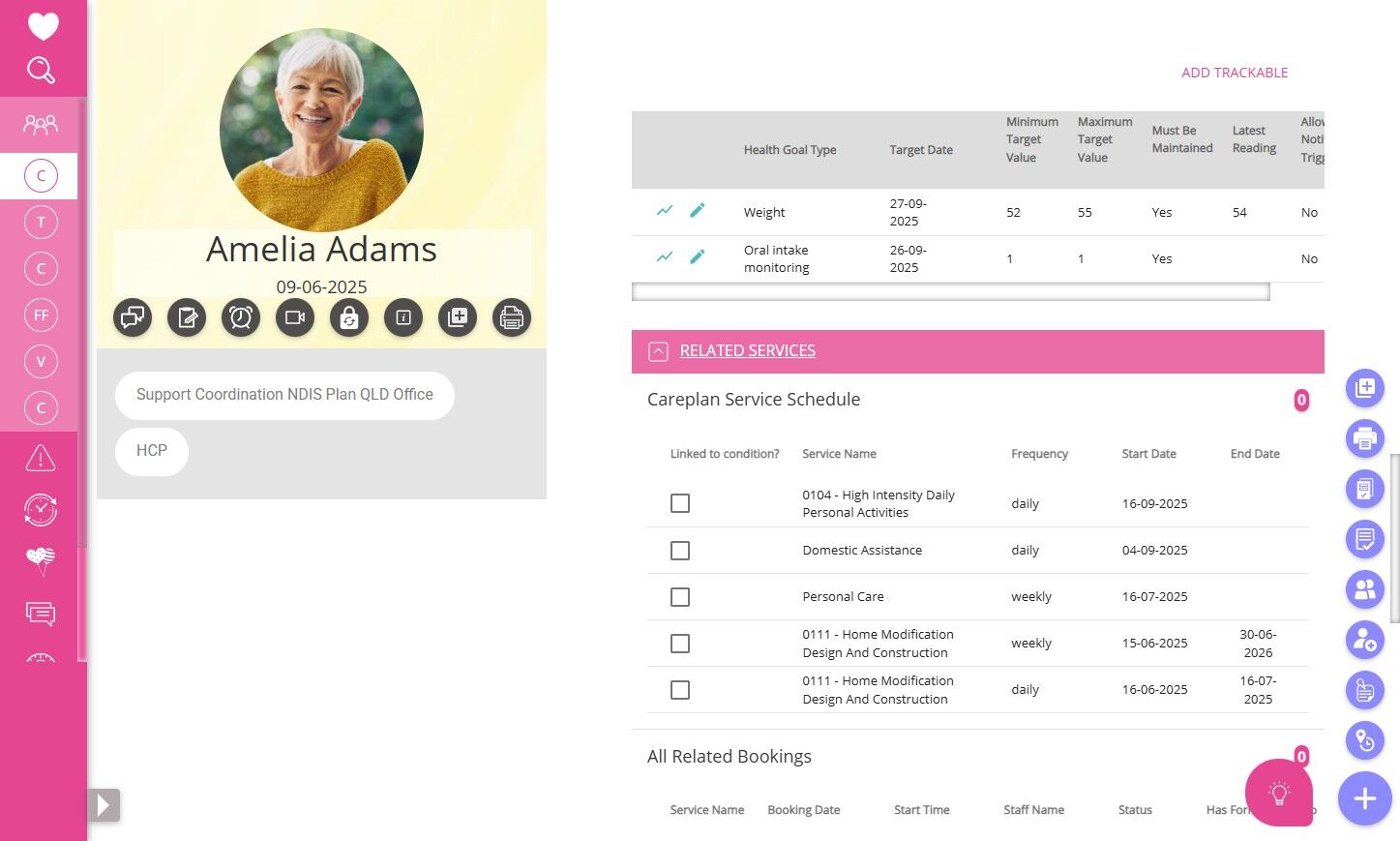
Task: Collapse the Related Services section
Action: point(658,351)
